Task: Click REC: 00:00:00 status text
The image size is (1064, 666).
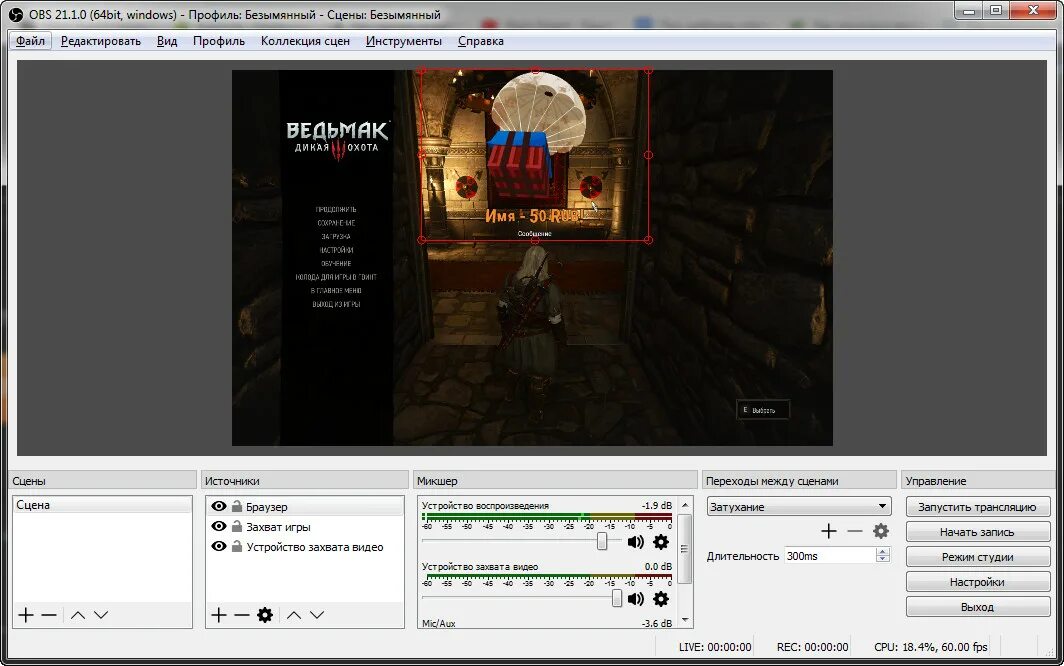Action: (x=812, y=647)
